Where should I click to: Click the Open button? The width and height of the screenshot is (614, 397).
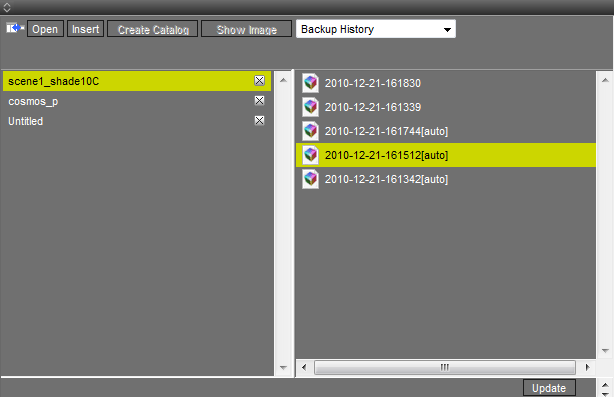pyautogui.click(x=45, y=29)
